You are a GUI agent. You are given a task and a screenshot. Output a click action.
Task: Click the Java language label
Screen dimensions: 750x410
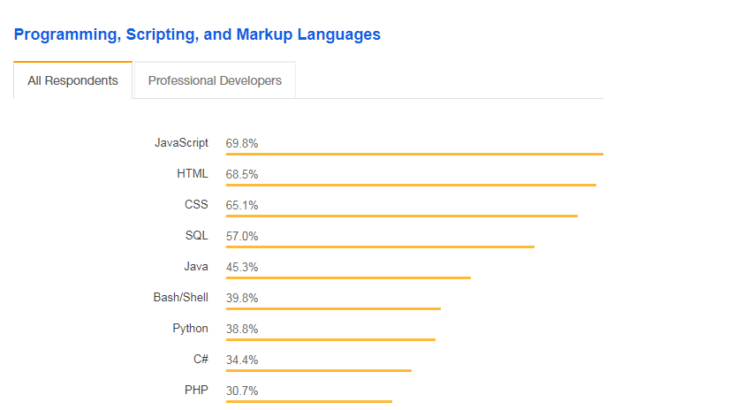pyautogui.click(x=196, y=267)
